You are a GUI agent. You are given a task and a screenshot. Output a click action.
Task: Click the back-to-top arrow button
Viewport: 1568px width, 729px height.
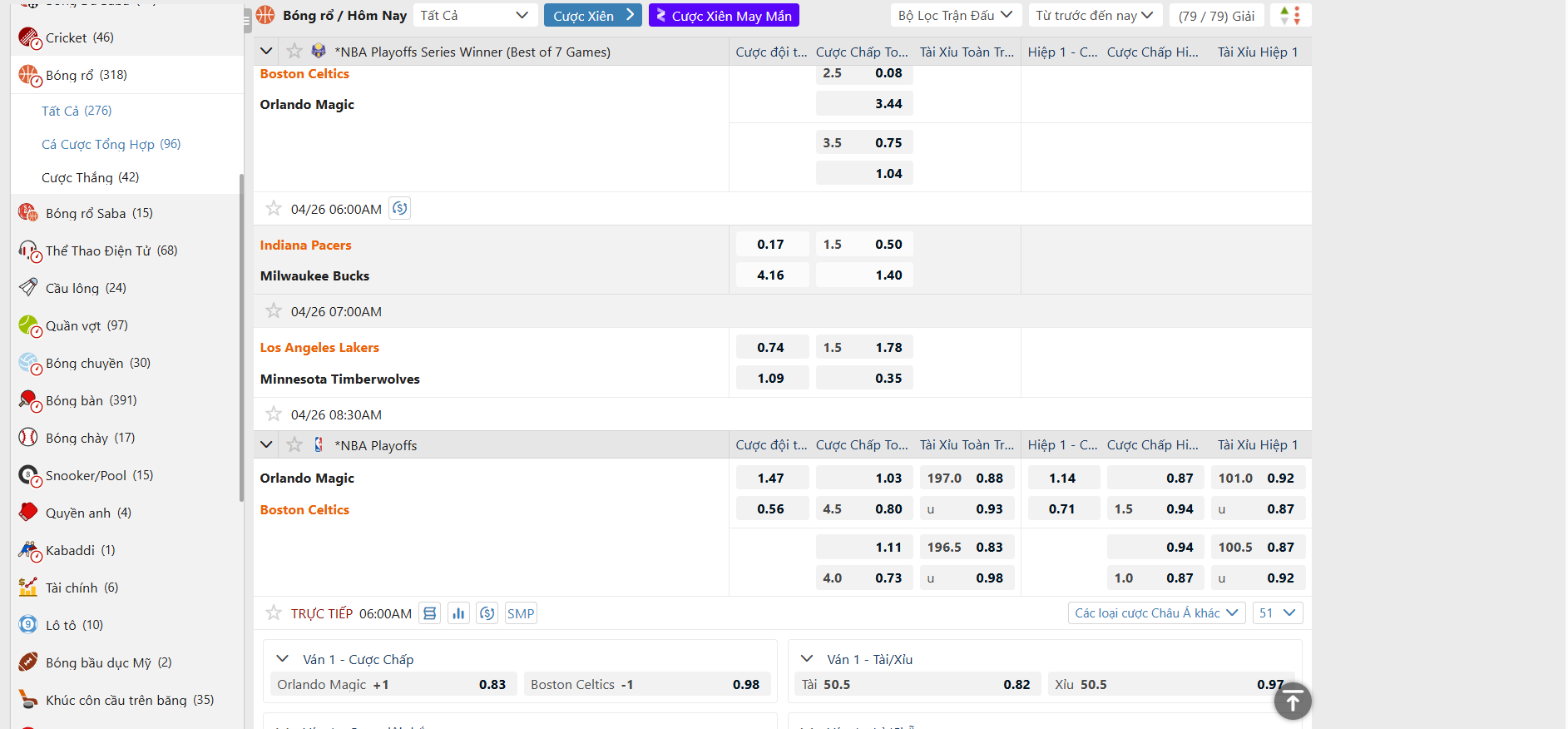pyautogui.click(x=1293, y=702)
